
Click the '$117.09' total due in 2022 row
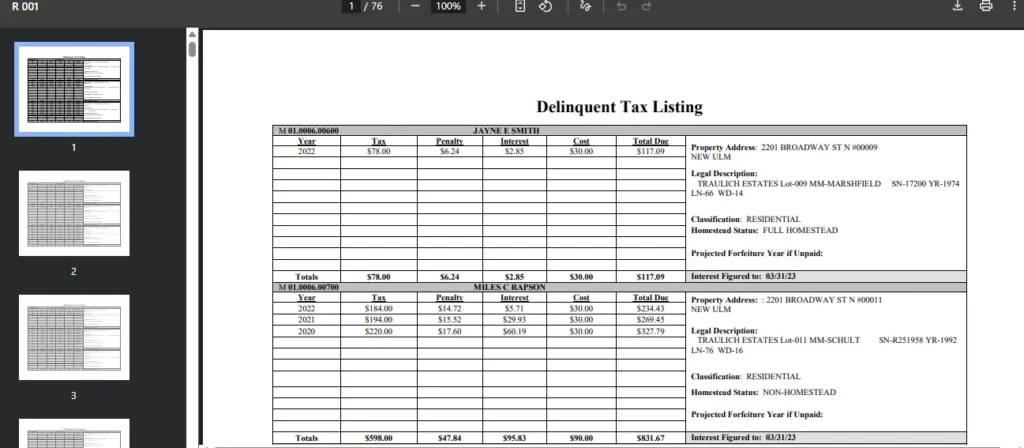coord(650,152)
